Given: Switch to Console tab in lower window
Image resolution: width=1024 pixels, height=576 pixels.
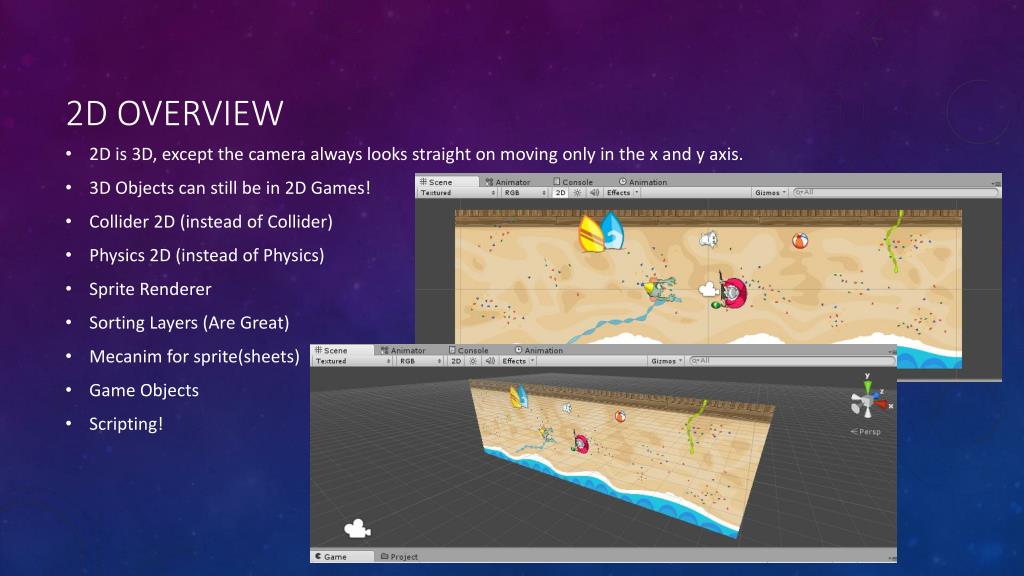Looking at the screenshot, I should 468,351.
